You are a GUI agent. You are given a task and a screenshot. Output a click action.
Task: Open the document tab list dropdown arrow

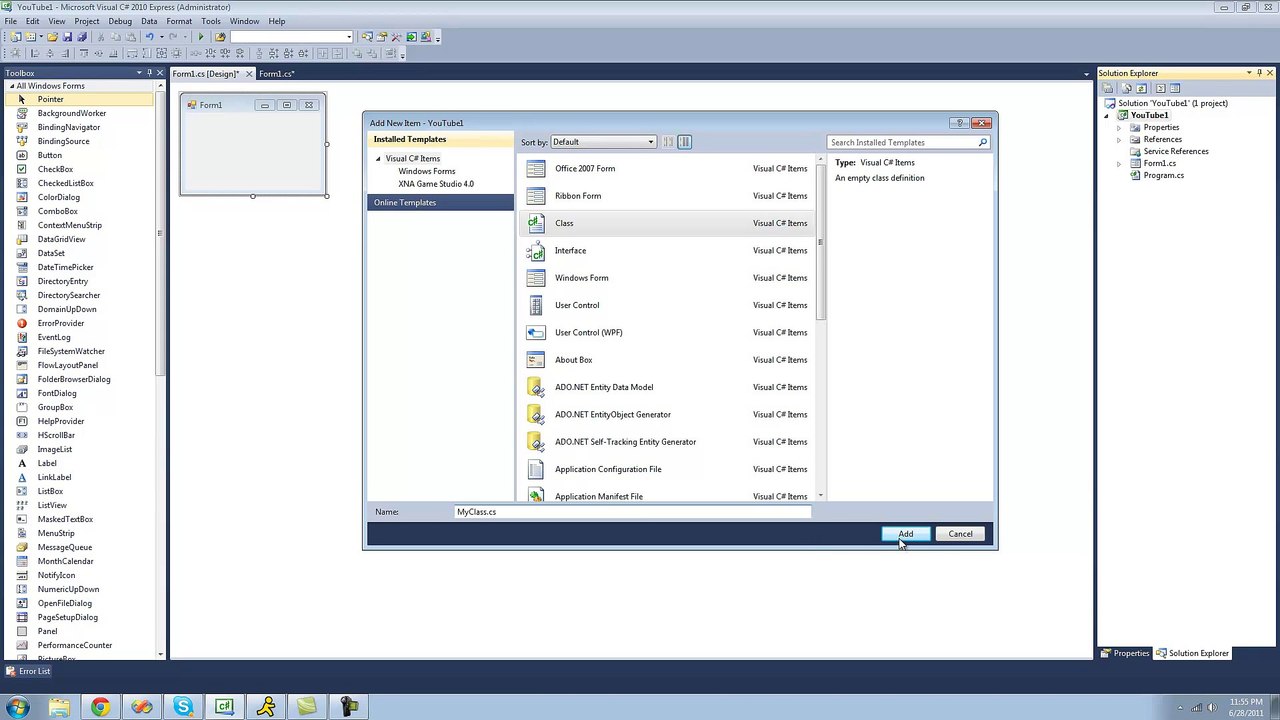point(1086,74)
